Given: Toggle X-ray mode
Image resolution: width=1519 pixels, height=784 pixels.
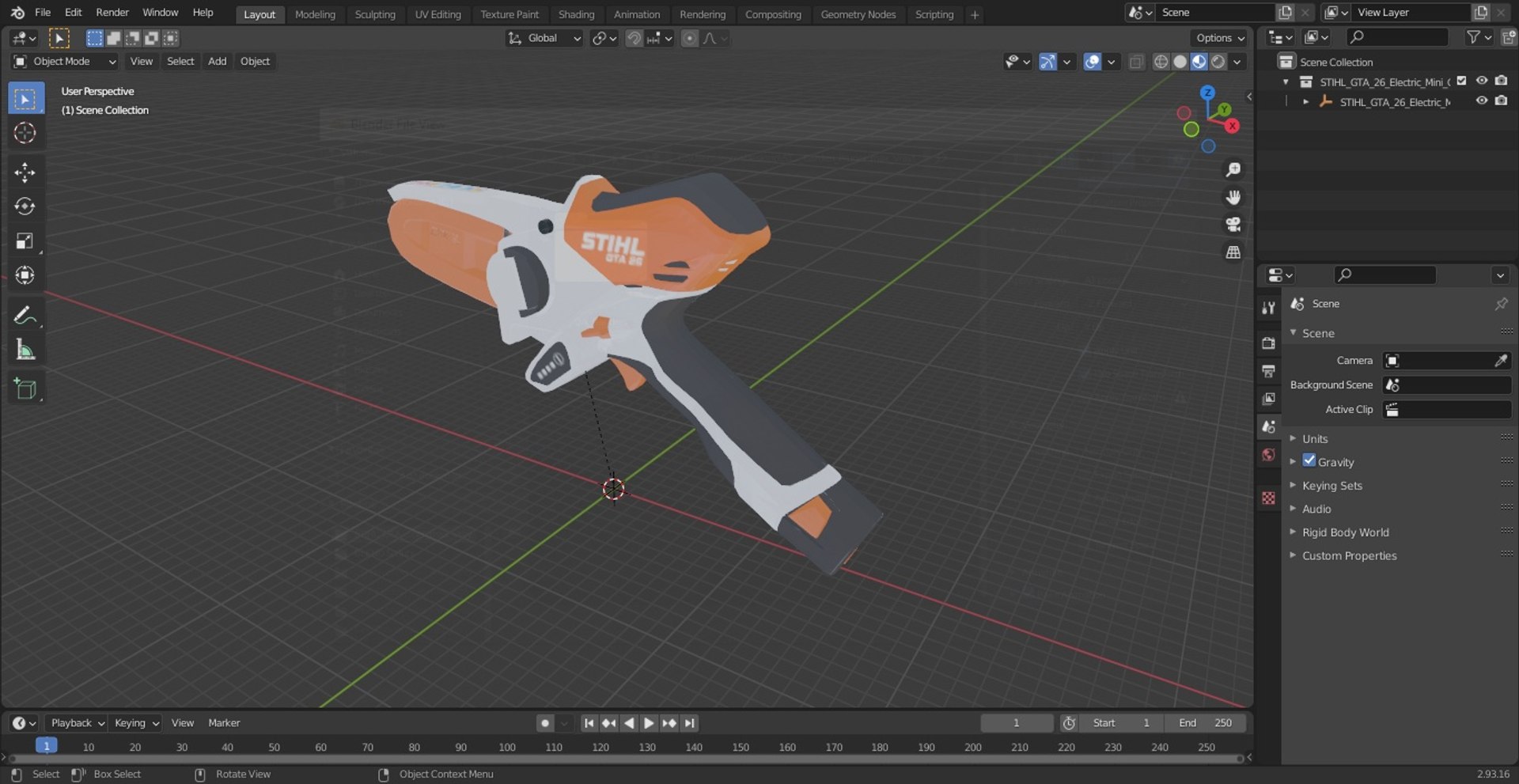Looking at the screenshot, I should point(1136,62).
